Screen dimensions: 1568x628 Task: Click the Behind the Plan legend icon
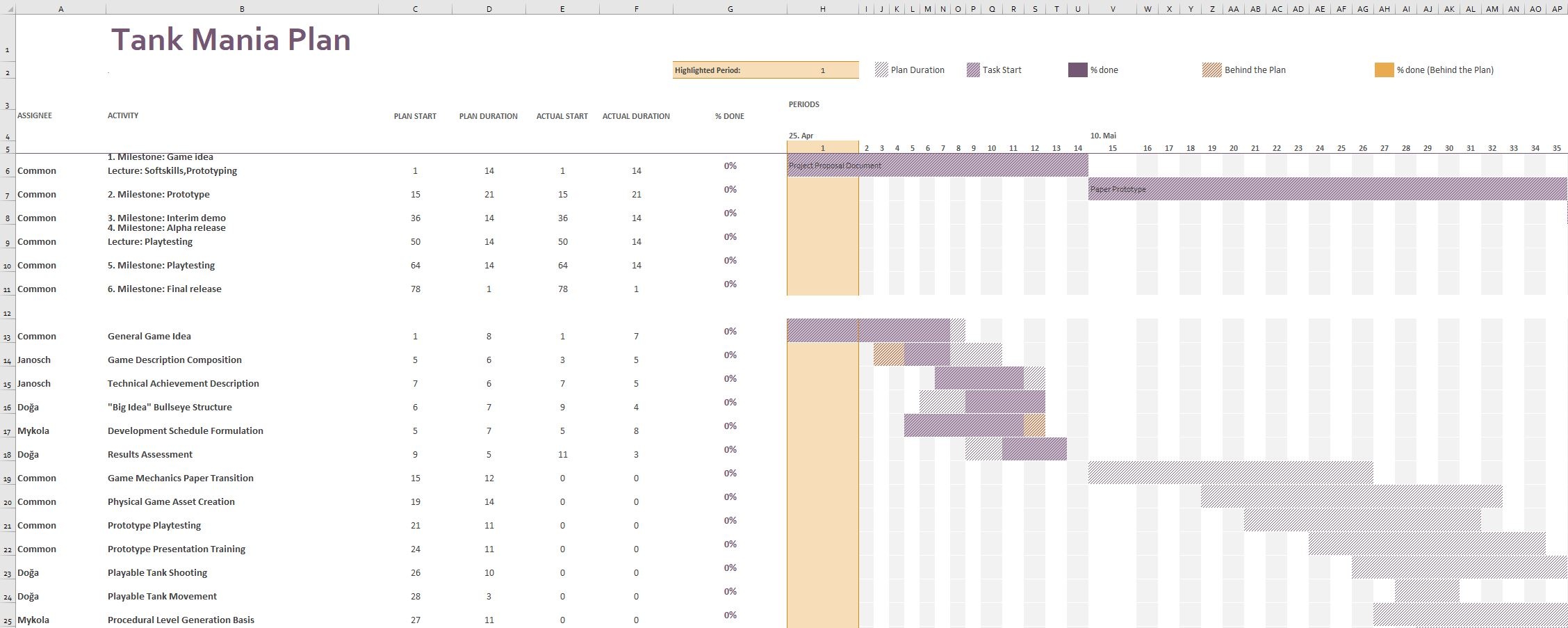pos(1211,70)
